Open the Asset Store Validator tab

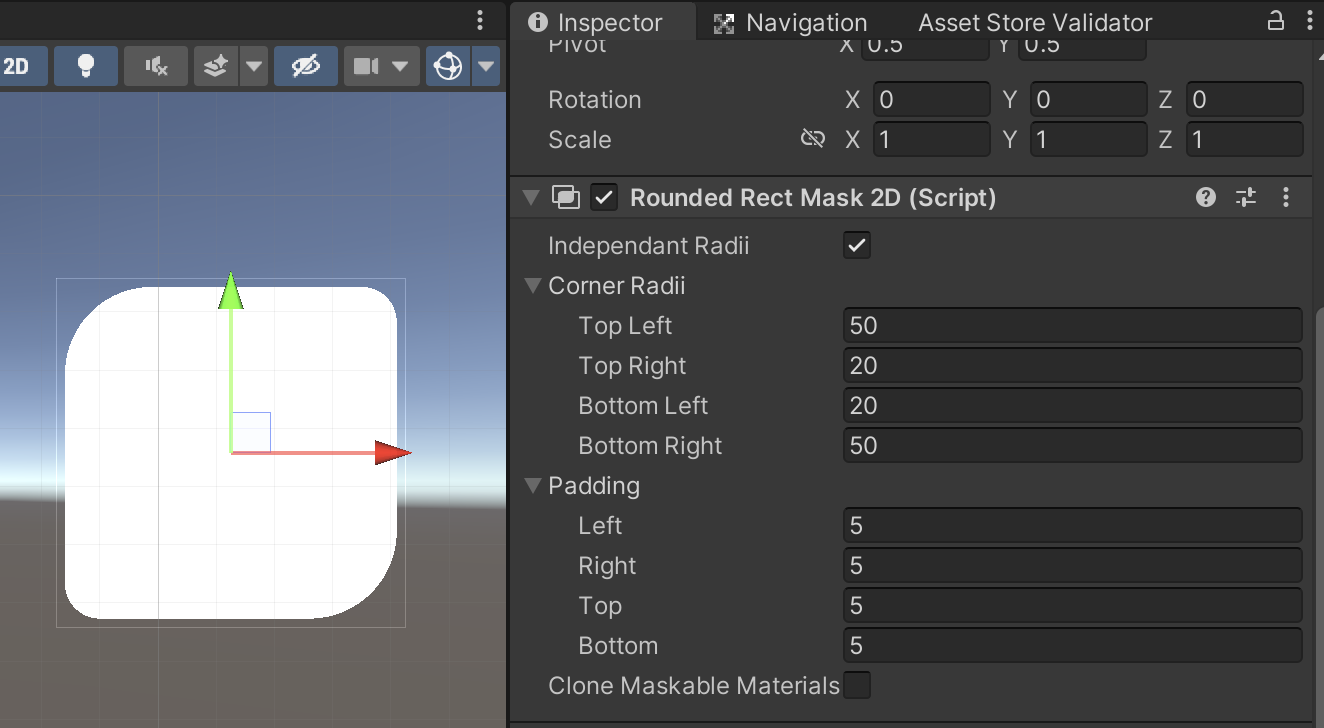click(x=1035, y=22)
